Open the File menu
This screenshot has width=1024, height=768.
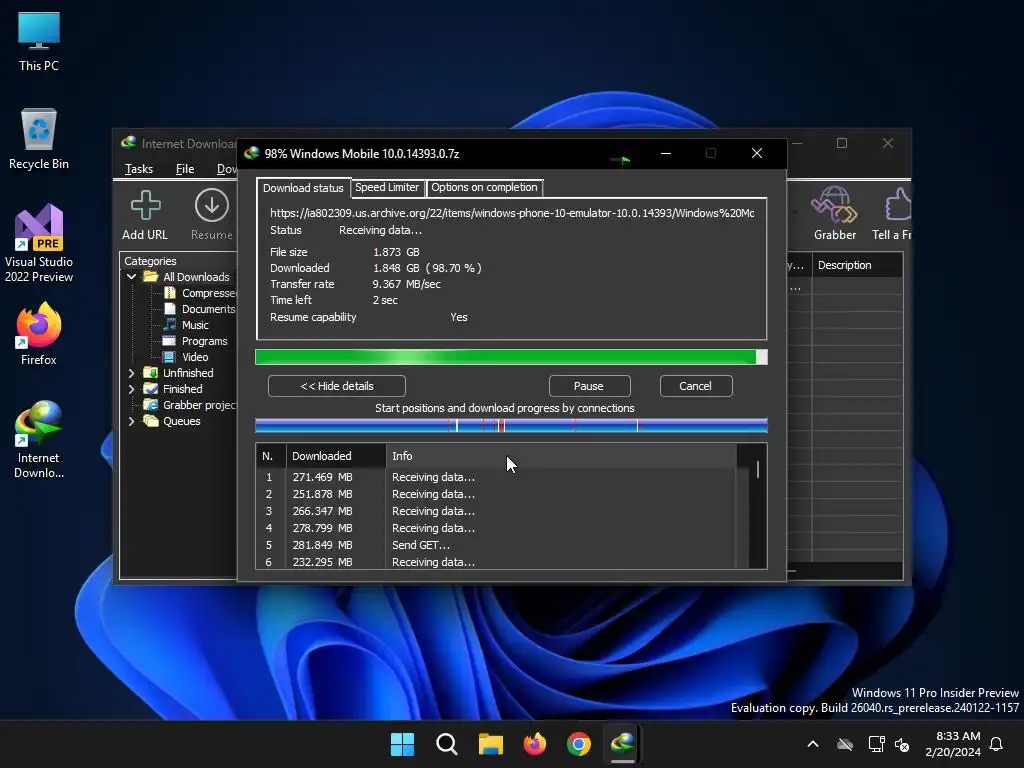(x=185, y=169)
